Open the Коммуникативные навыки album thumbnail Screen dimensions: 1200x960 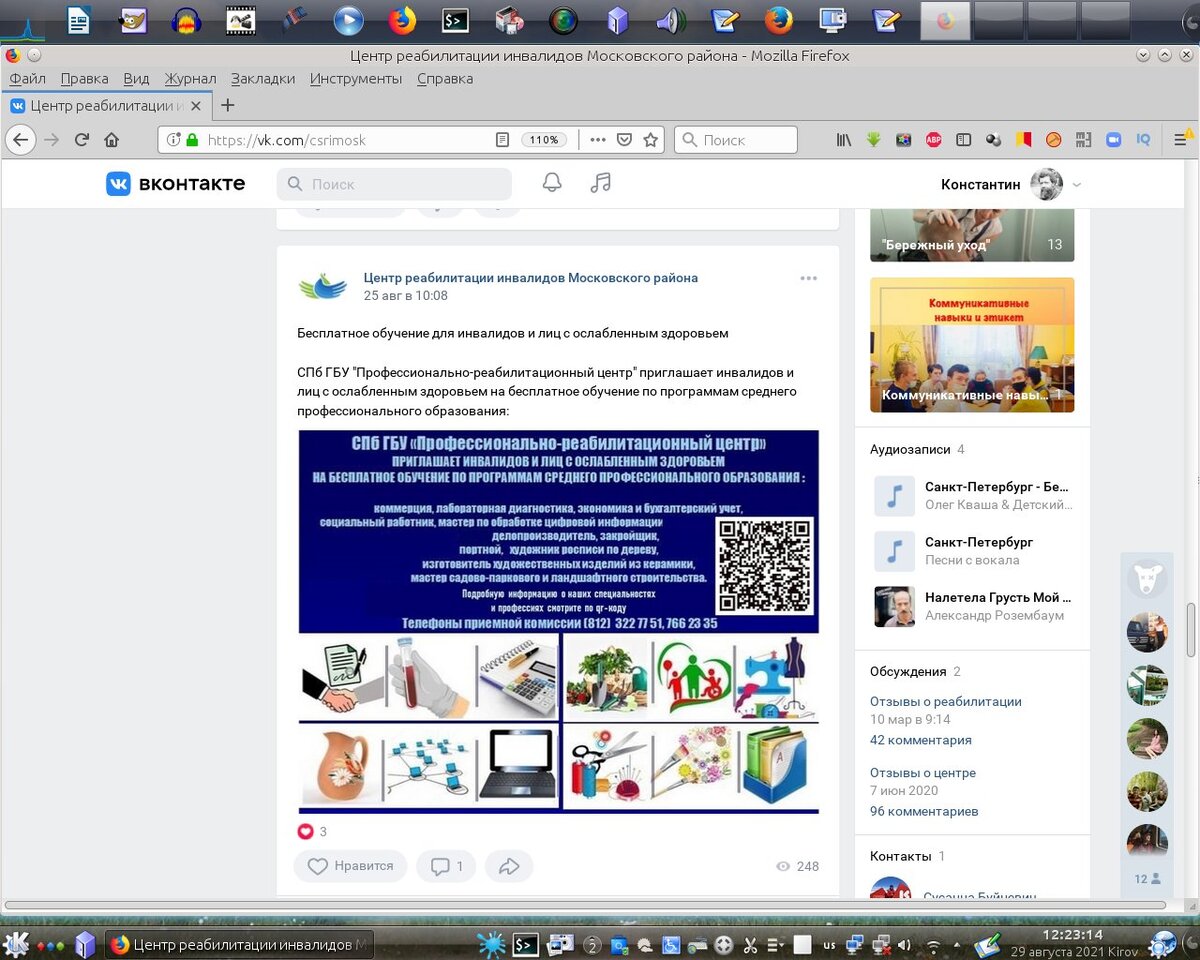(x=972, y=345)
